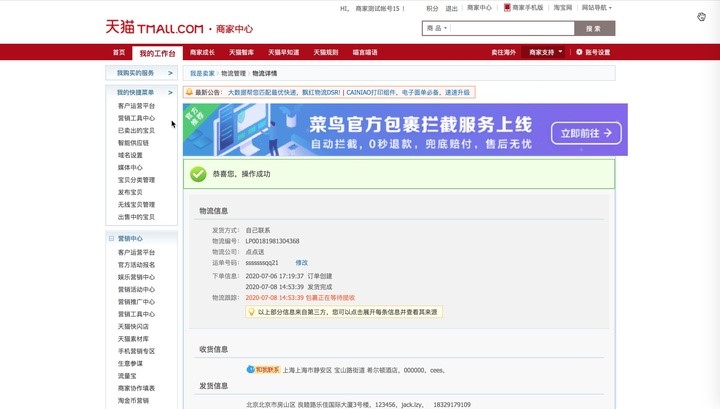Screen dimensions: 720x409
Task: Open 生意参谋 in the sidebar
Action: tap(130, 364)
